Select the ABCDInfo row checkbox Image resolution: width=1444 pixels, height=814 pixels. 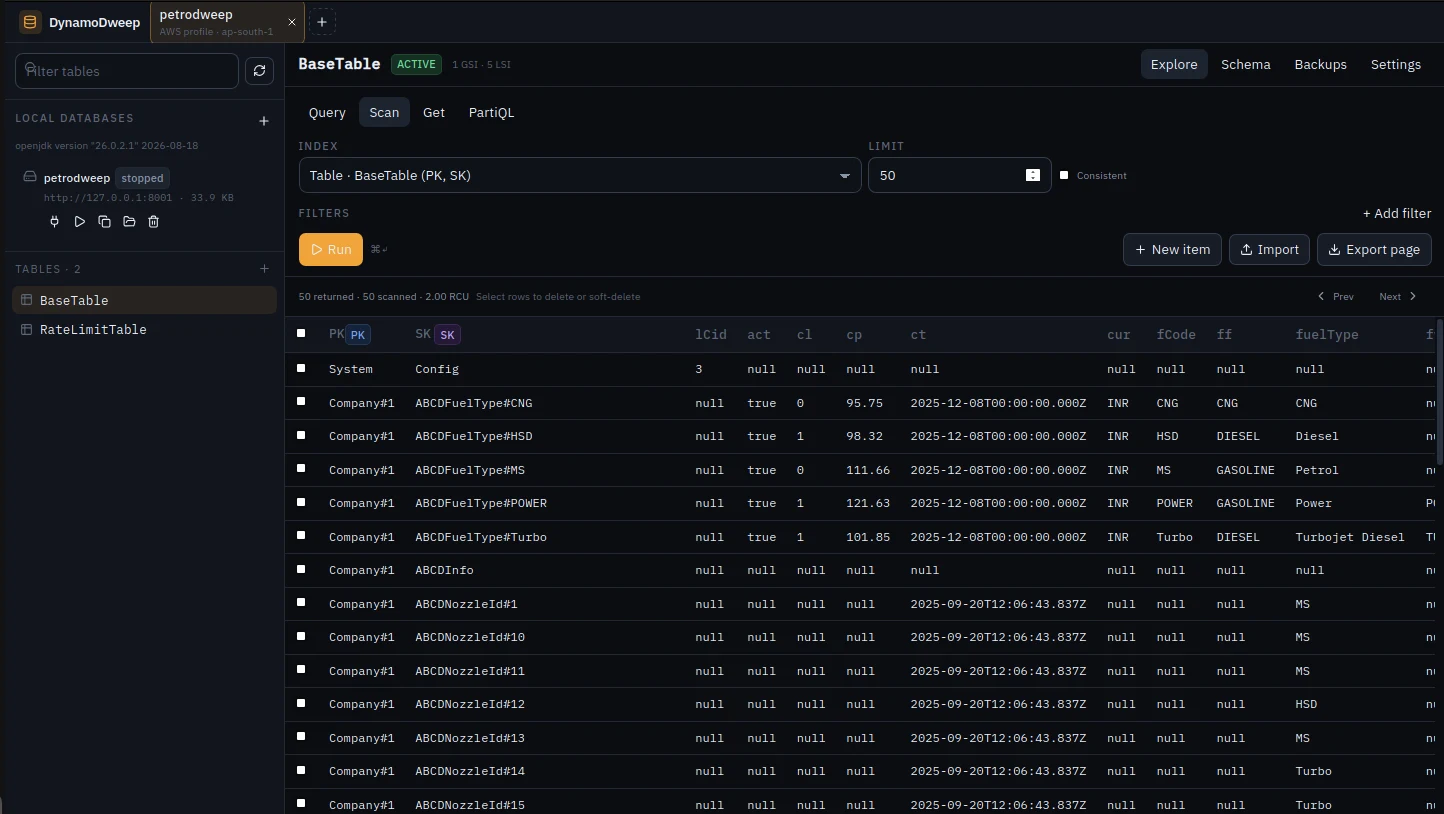pos(301,569)
